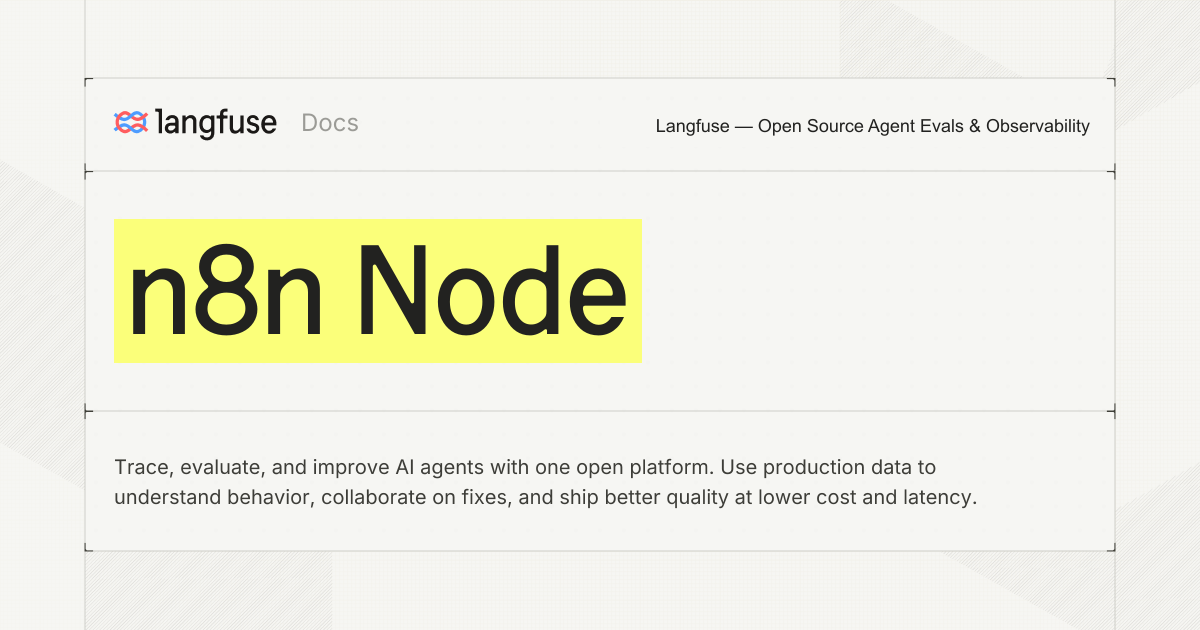Screen dimensions: 1200x630
Task: Click the Langfuse knot logo icon
Action: tap(131, 123)
